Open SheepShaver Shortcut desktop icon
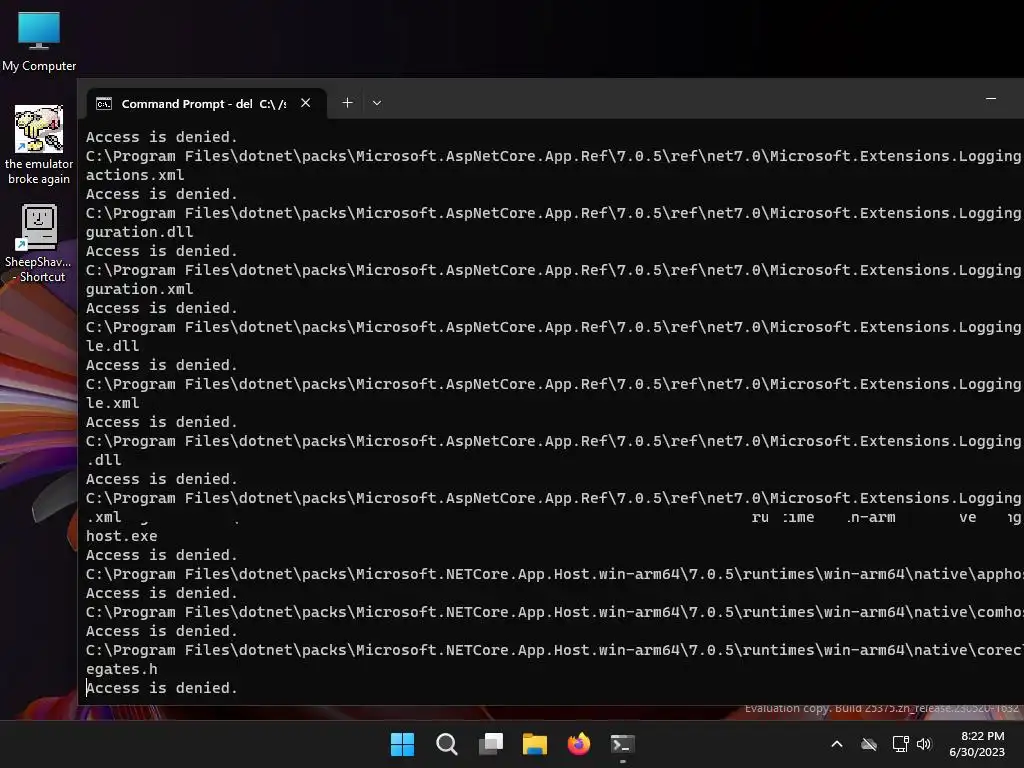The height and width of the screenshot is (768, 1024). pyautogui.click(x=39, y=244)
